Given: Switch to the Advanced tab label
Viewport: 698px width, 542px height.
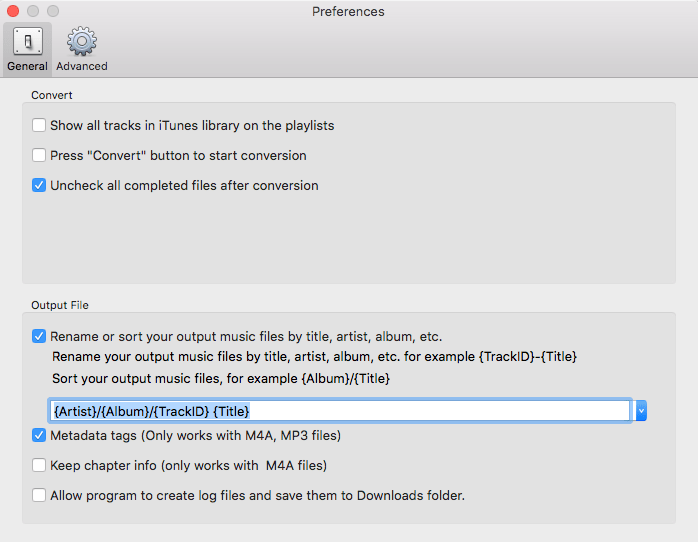Looking at the screenshot, I should [82, 66].
